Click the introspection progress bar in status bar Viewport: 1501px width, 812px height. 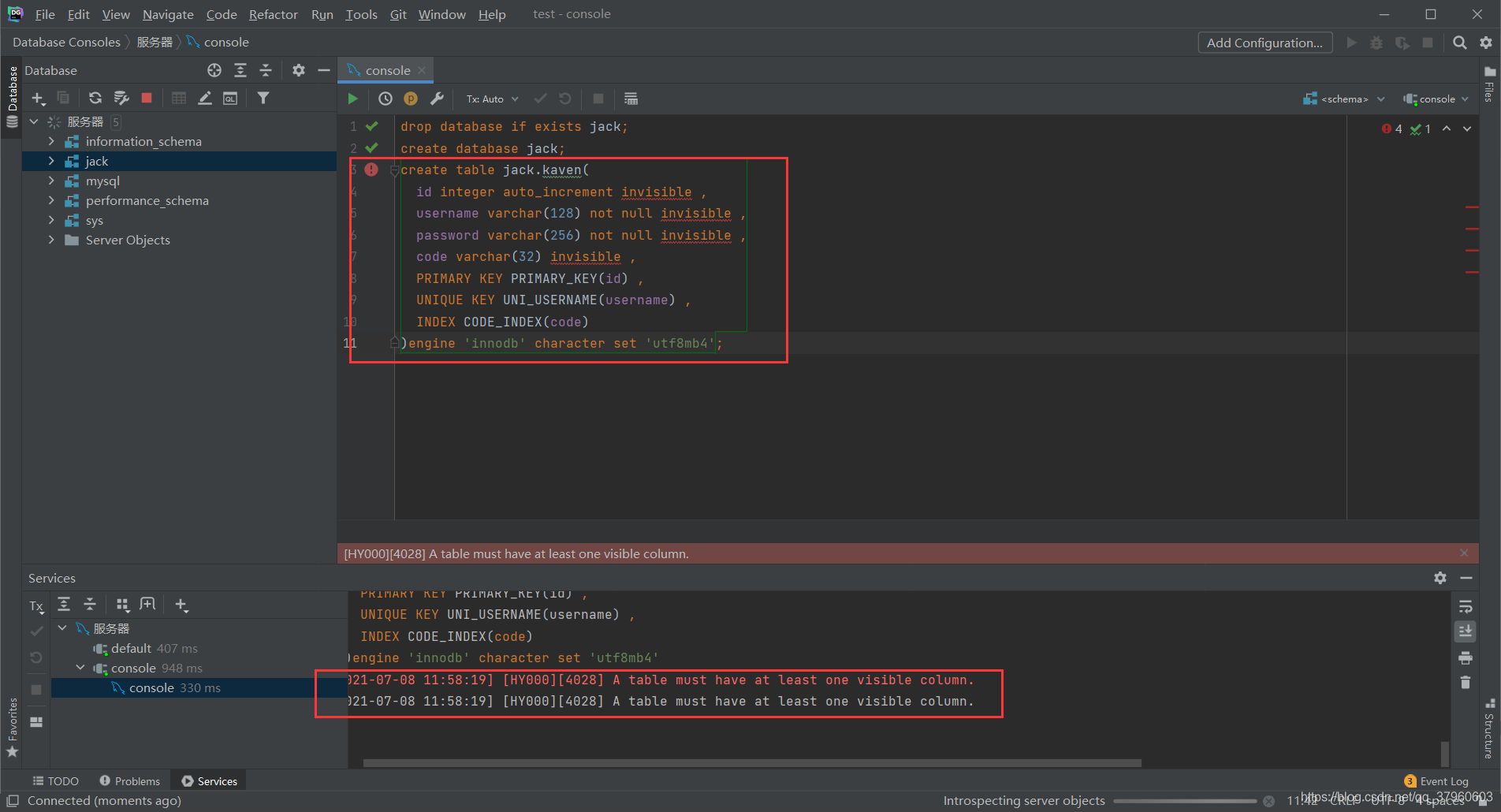[x=1185, y=801]
